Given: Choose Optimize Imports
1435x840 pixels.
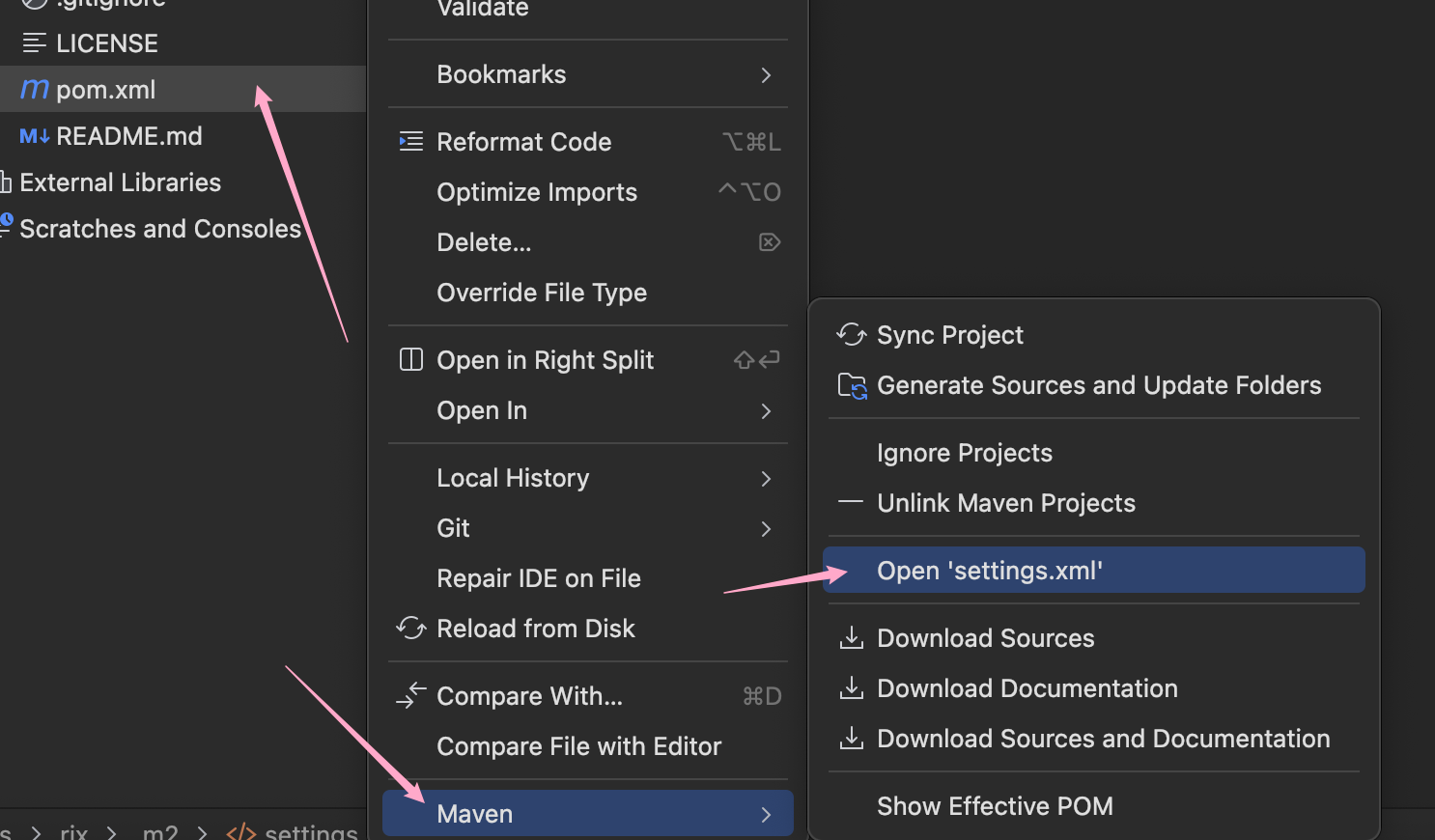Looking at the screenshot, I should (588, 192).
